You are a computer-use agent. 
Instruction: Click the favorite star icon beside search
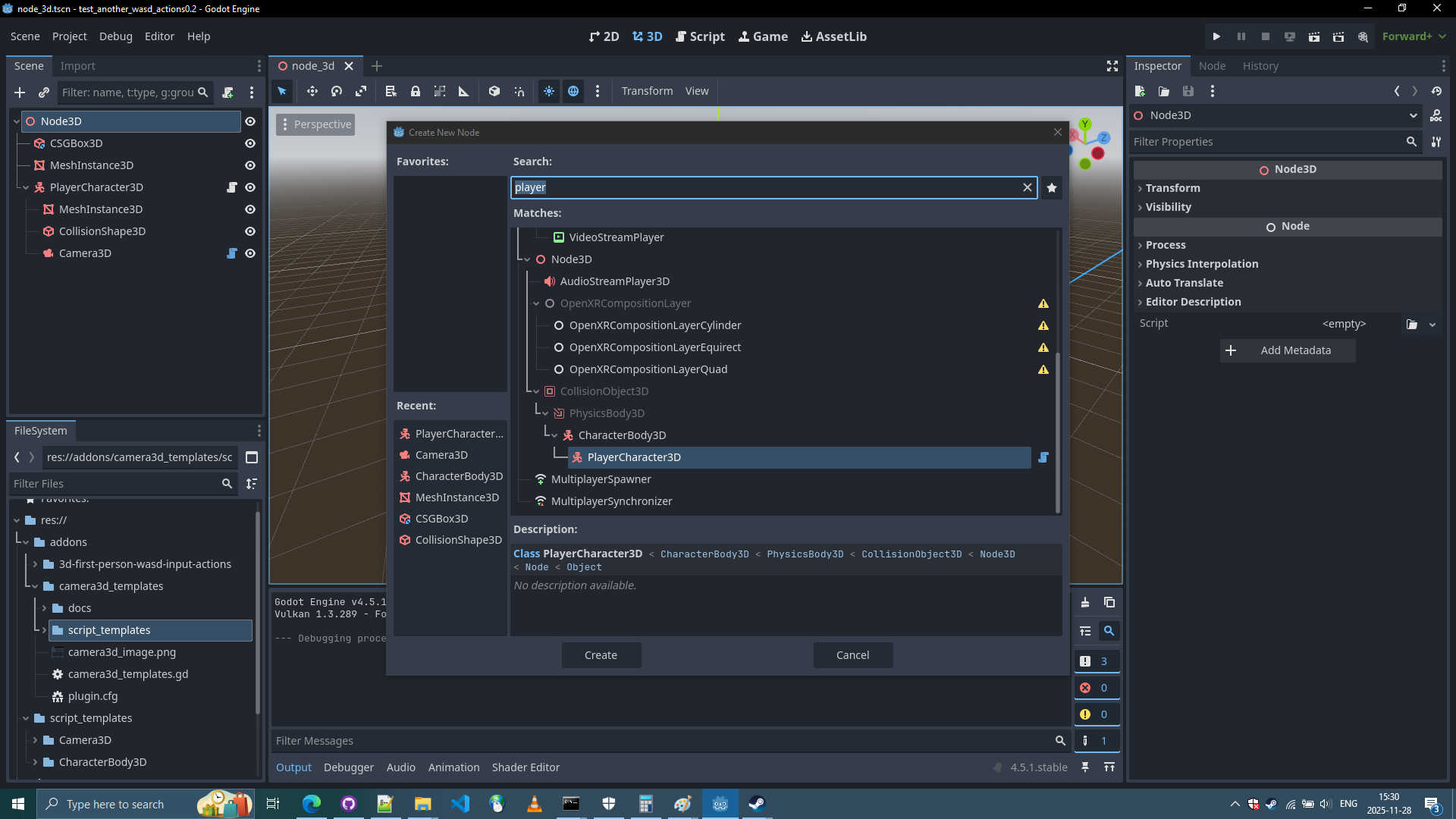pyautogui.click(x=1051, y=188)
